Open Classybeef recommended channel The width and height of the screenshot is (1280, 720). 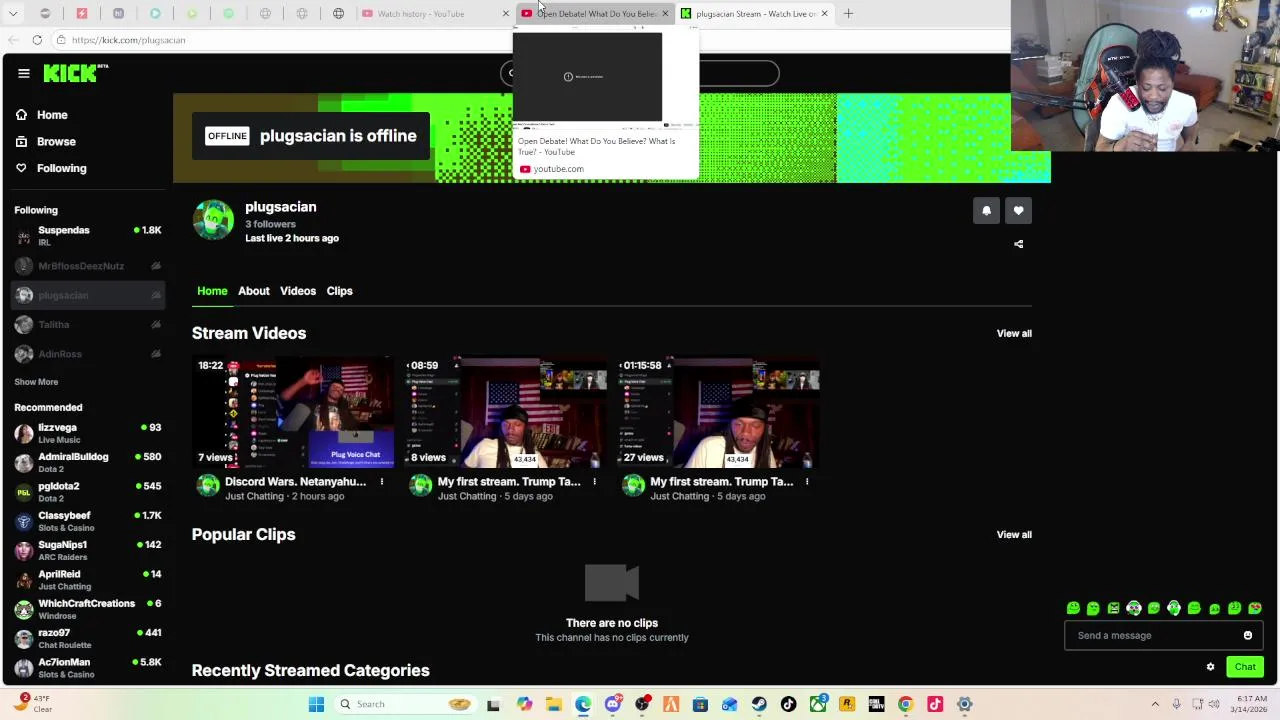tap(87, 521)
